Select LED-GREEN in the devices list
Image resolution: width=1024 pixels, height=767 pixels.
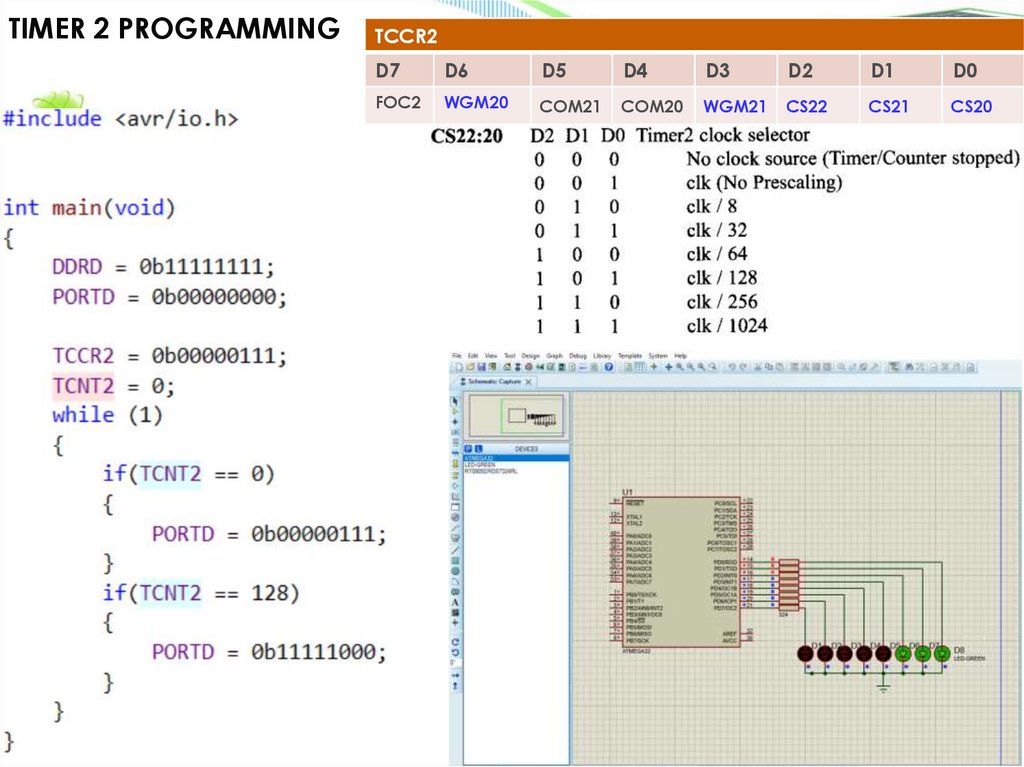[479, 464]
